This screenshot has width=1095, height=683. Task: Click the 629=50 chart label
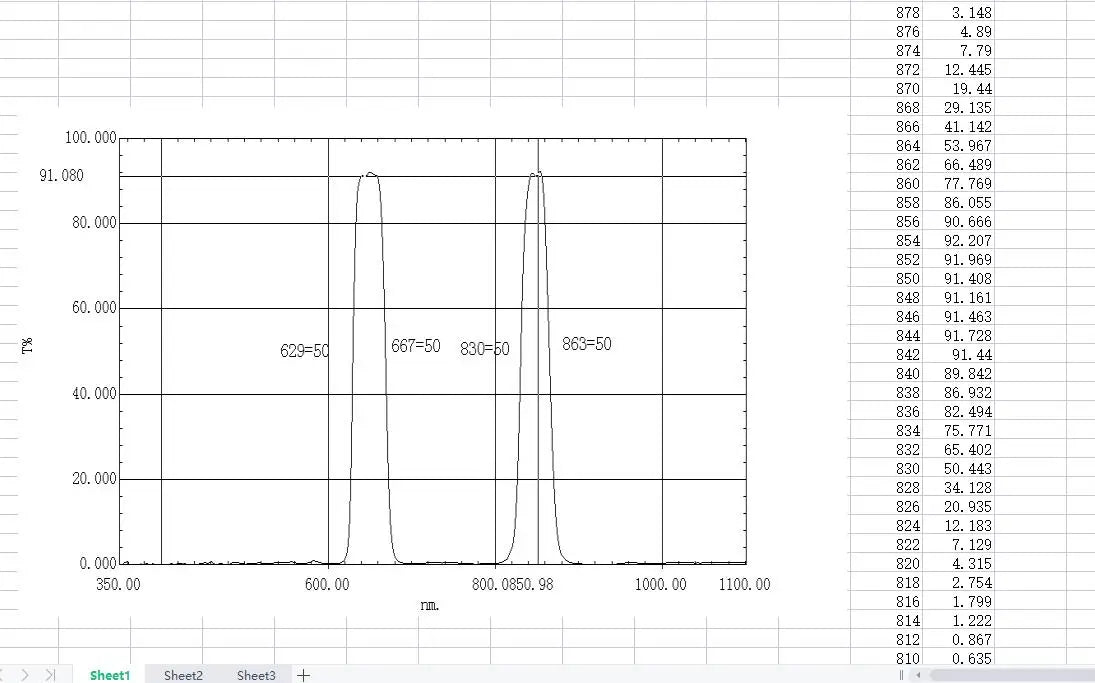[304, 351]
